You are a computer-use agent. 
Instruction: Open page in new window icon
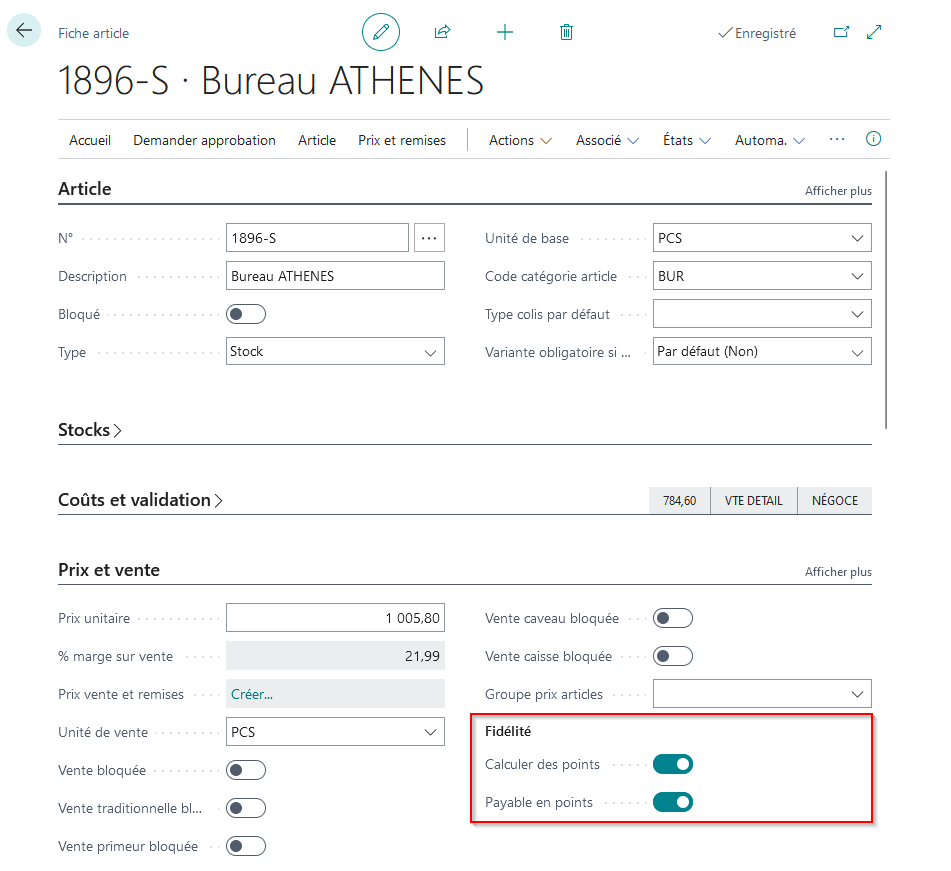(841, 32)
